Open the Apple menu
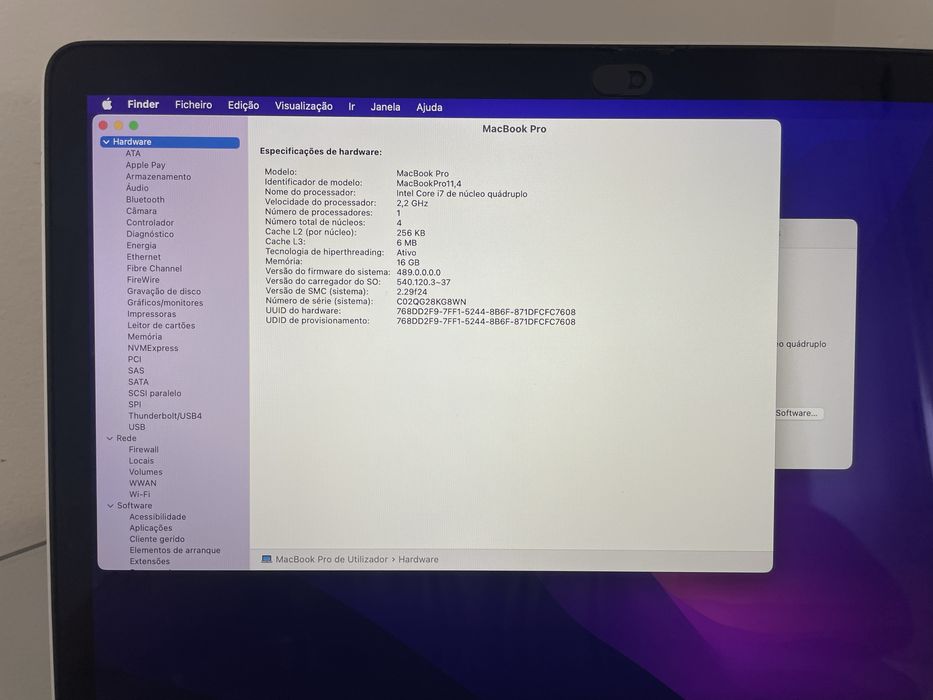 point(107,104)
